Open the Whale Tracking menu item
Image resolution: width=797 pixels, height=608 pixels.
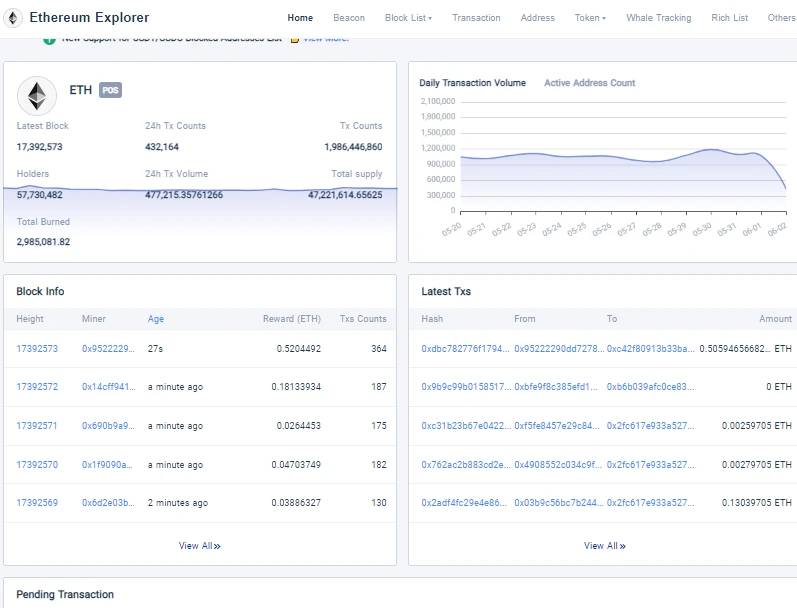coord(658,18)
